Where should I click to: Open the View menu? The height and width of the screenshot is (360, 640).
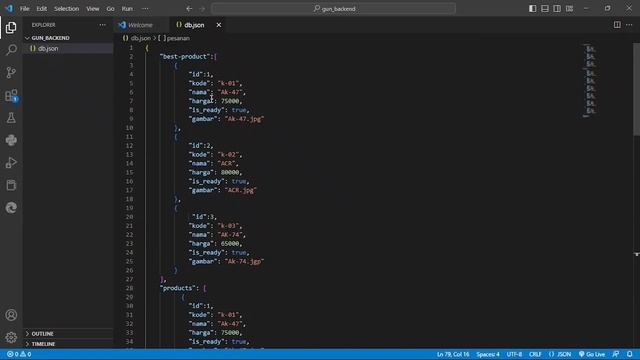[x=93, y=9]
